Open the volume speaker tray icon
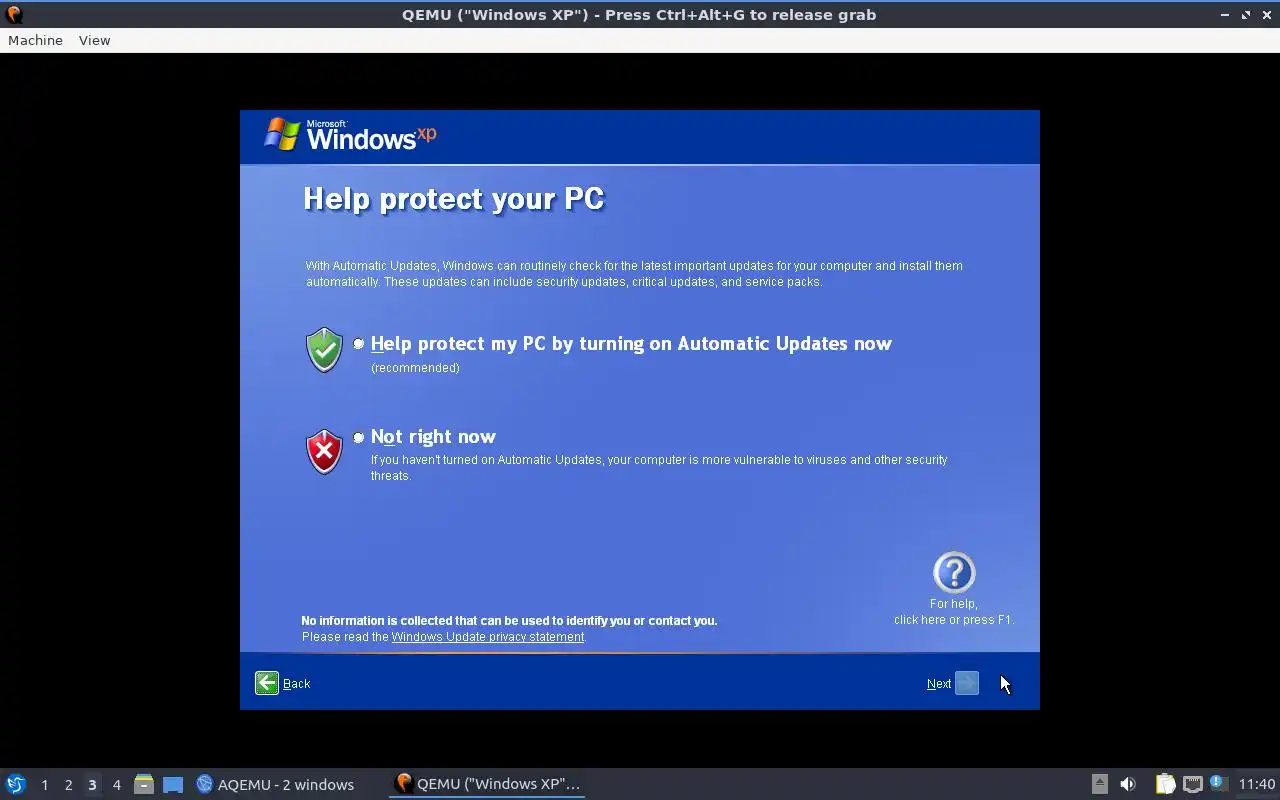1280x800 pixels. pyautogui.click(x=1128, y=784)
